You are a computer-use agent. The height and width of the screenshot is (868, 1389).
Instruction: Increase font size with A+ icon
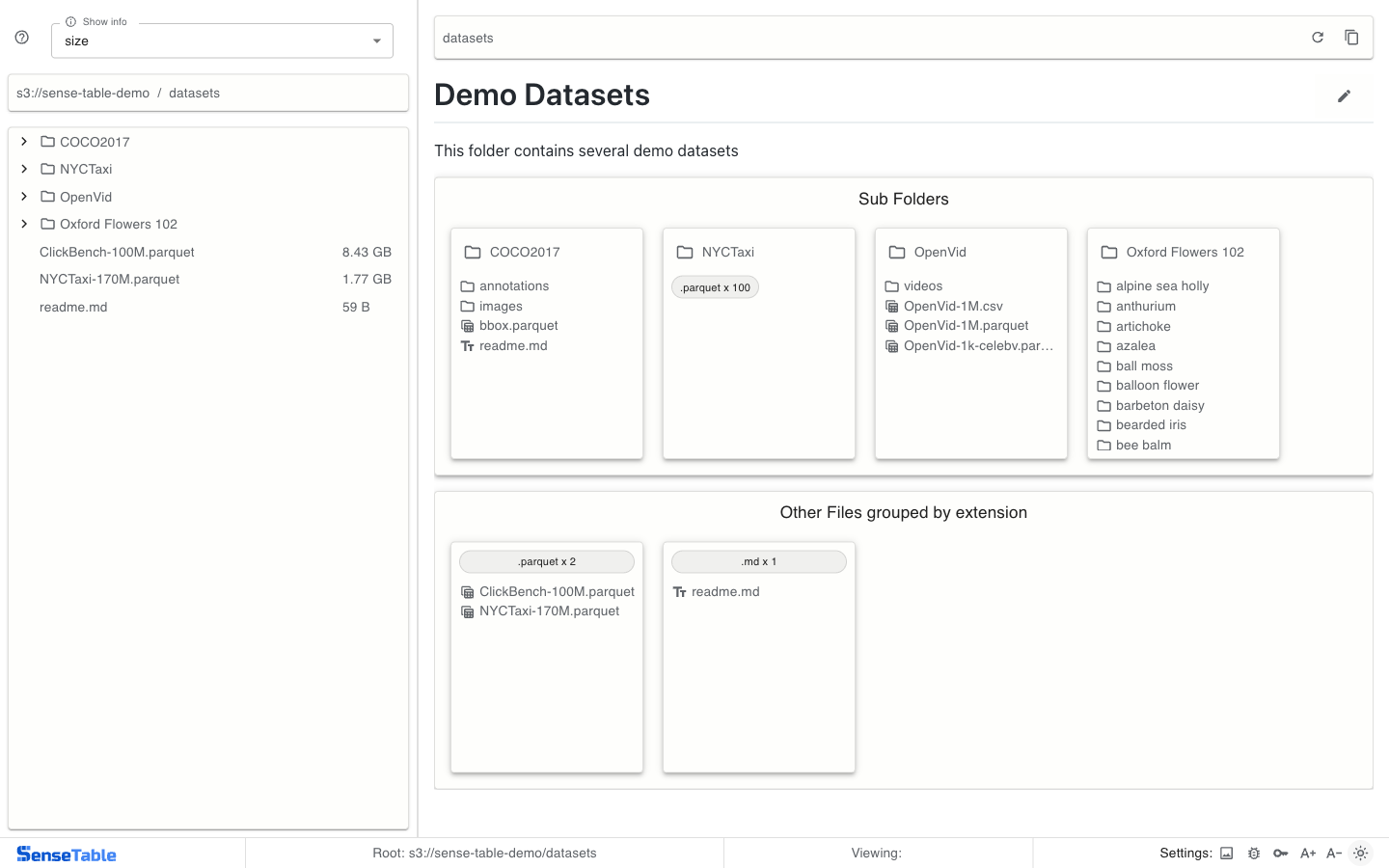pyautogui.click(x=1308, y=854)
